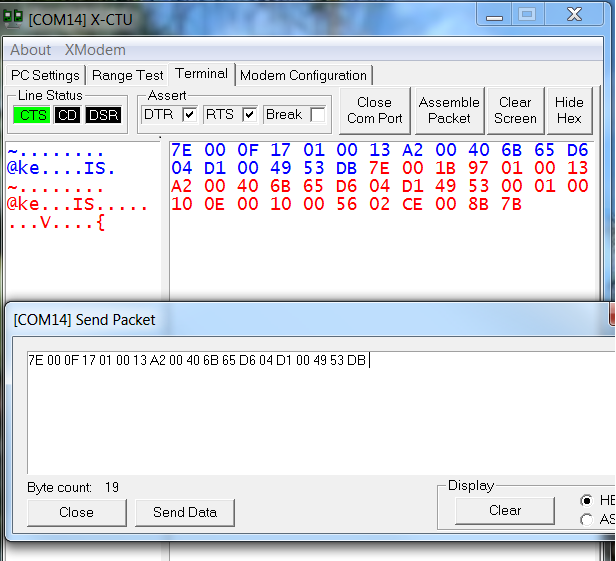Image resolution: width=616 pixels, height=561 pixels.
Task: Select the HEX display radio button
Action: point(587,499)
